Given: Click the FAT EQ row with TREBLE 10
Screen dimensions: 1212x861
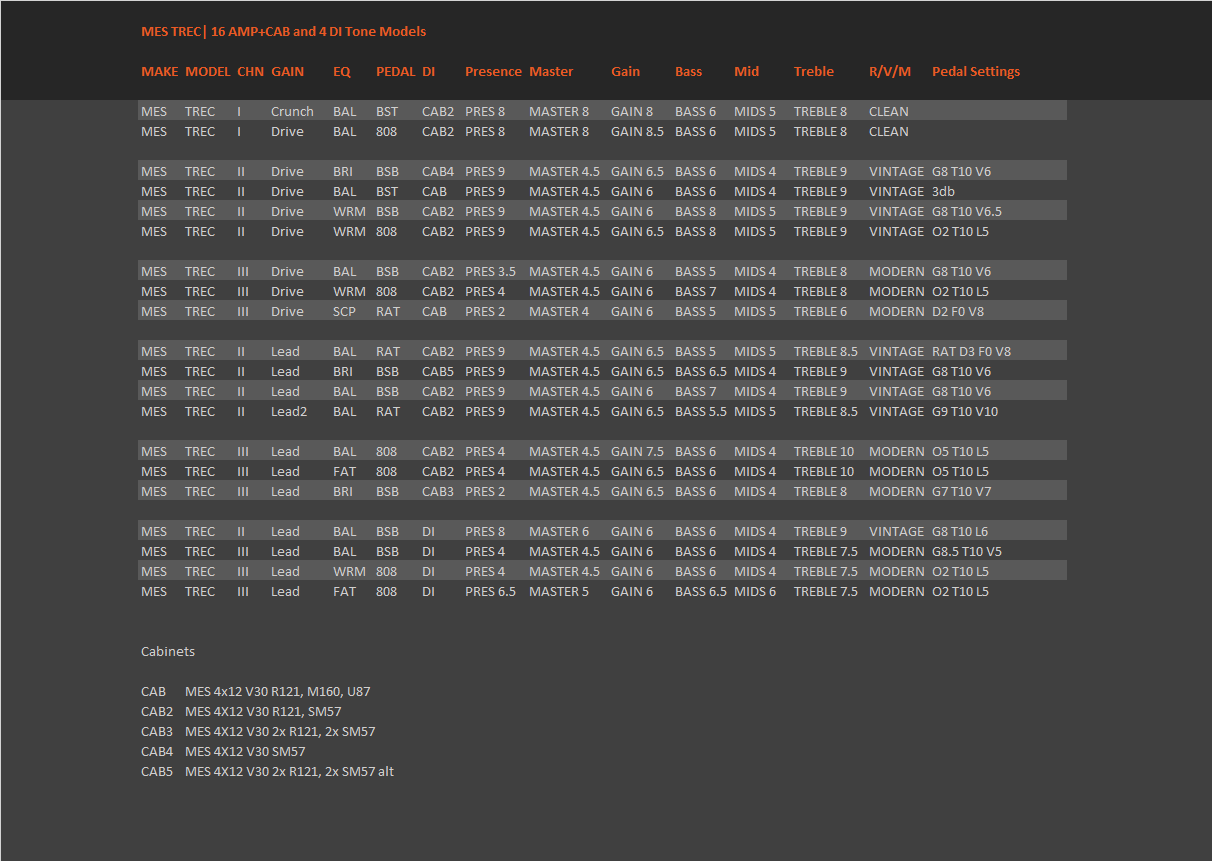Looking at the screenshot, I should [602, 471].
